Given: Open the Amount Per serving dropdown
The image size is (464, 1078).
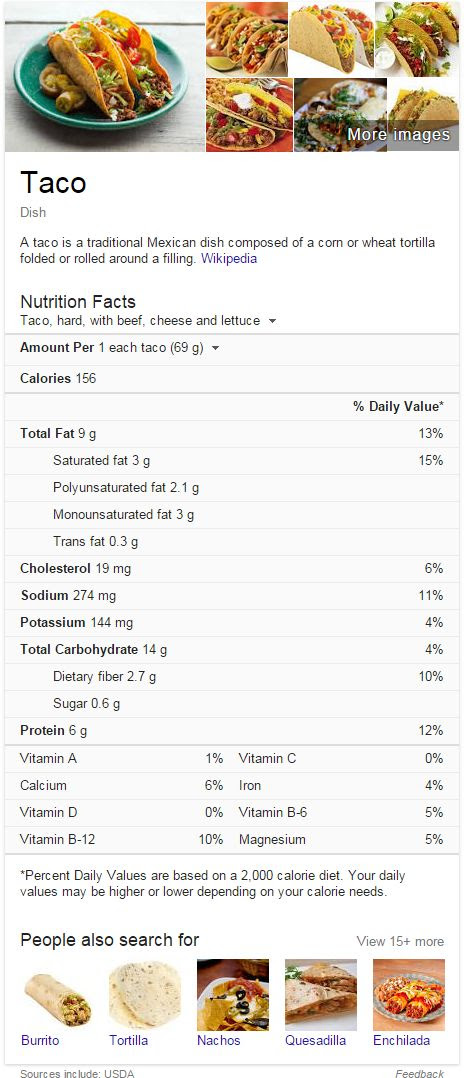Looking at the screenshot, I should (x=215, y=349).
